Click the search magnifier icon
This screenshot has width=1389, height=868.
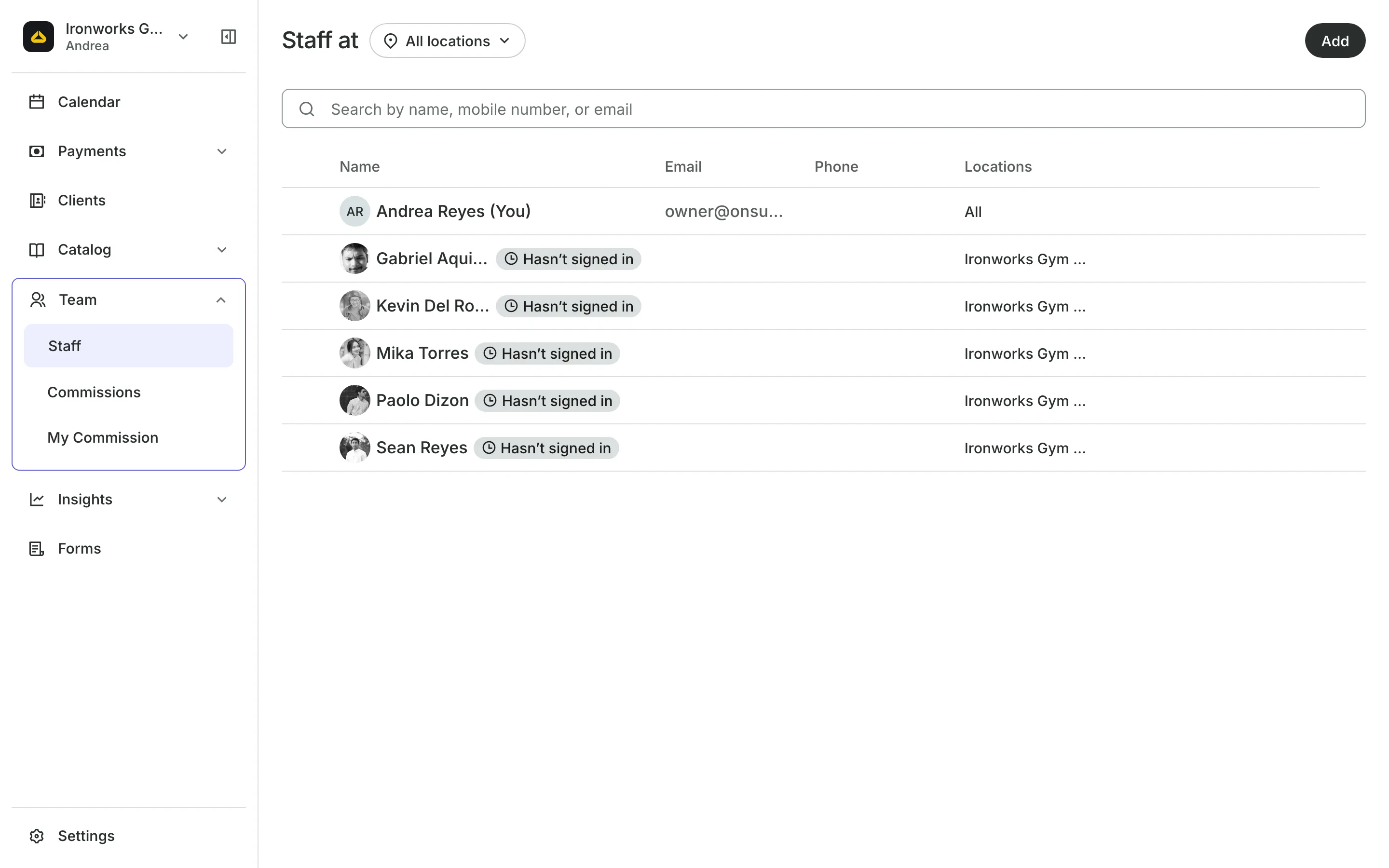coord(307,109)
